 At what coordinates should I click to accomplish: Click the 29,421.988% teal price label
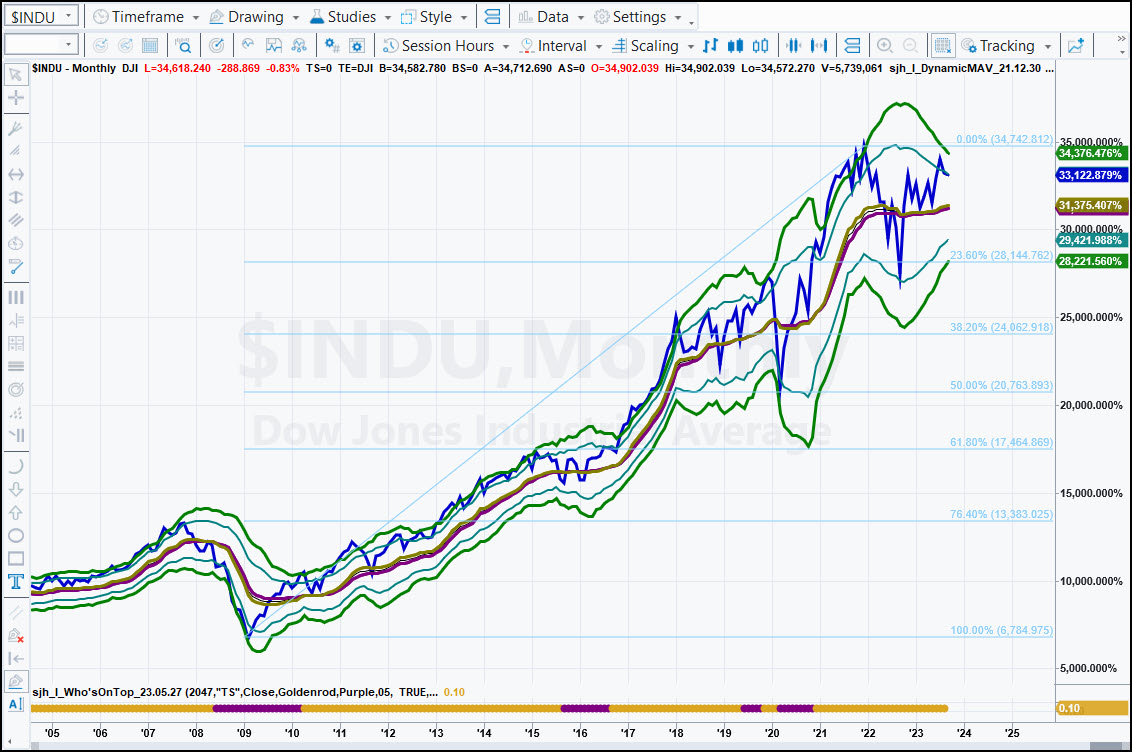click(x=1091, y=240)
